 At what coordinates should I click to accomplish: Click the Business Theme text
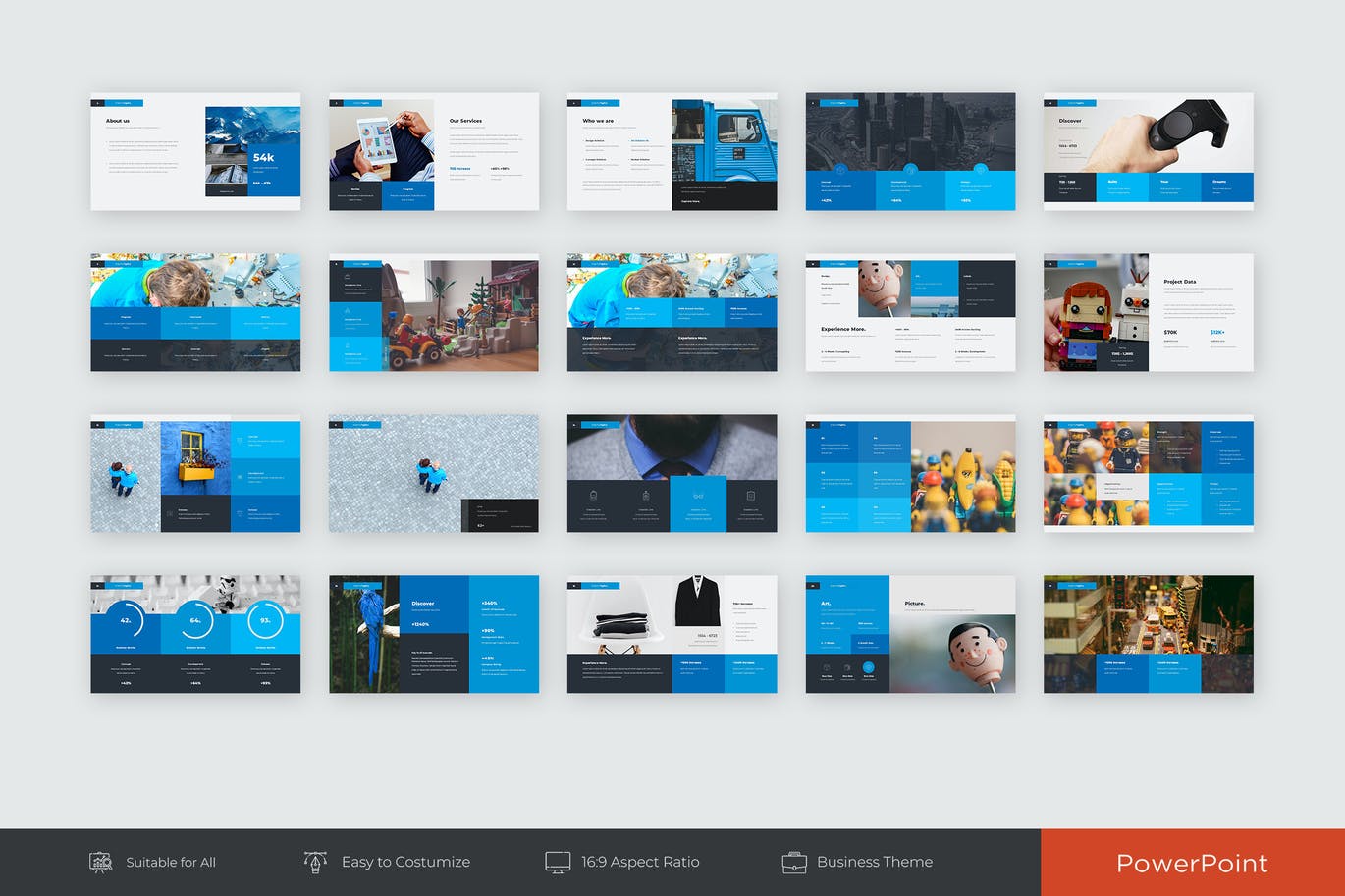(x=875, y=863)
